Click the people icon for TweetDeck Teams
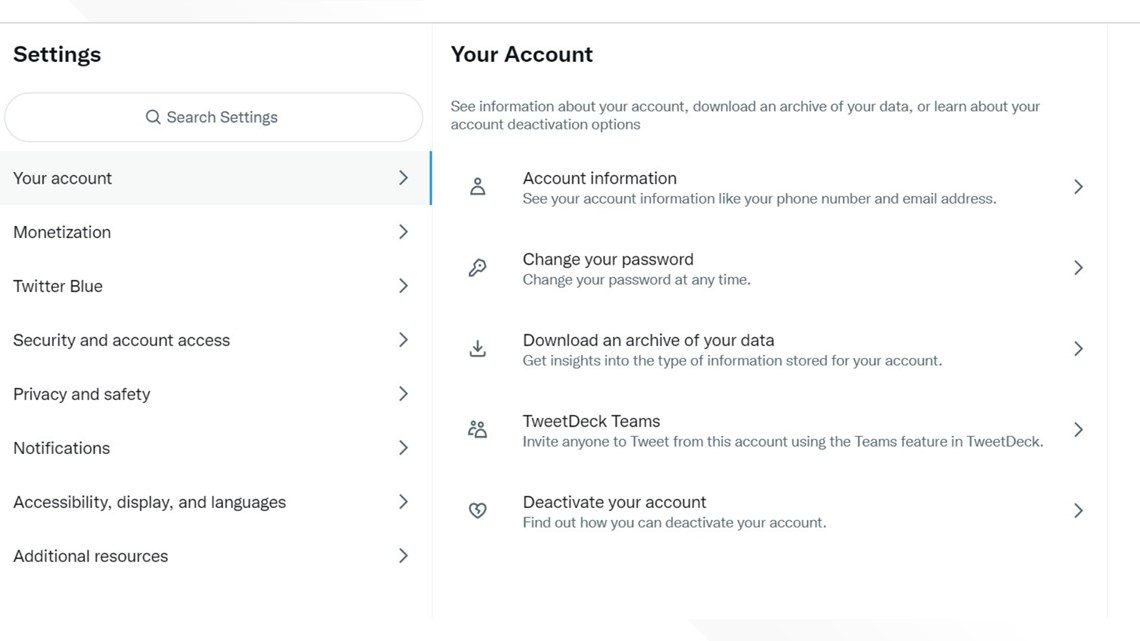This screenshot has width=1140, height=641. pyautogui.click(x=478, y=430)
